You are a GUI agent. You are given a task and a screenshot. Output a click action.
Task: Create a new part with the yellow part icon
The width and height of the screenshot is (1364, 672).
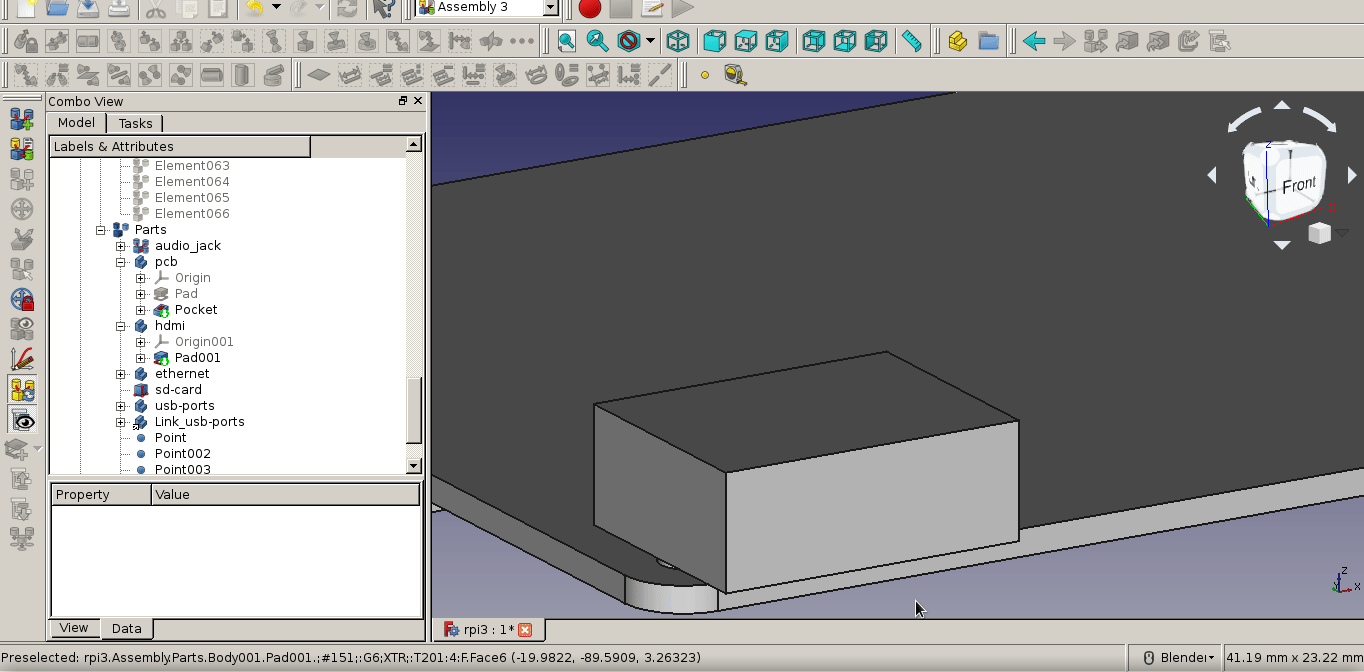tap(955, 41)
